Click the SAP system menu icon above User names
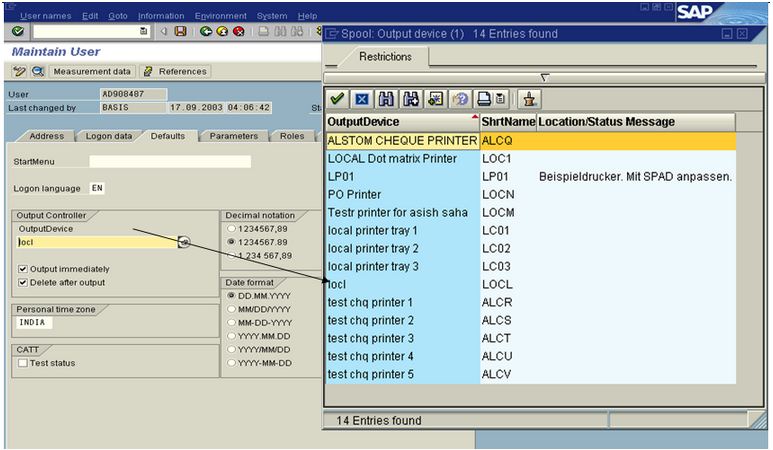Image resolution: width=773 pixels, height=450 pixels. (10, 7)
